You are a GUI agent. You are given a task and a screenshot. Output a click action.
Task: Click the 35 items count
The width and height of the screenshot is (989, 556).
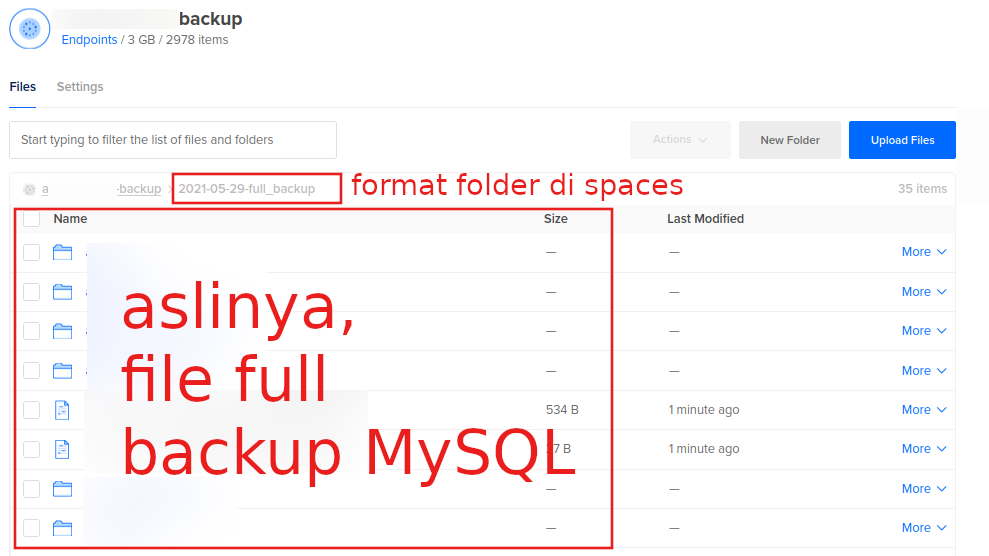pos(922,188)
